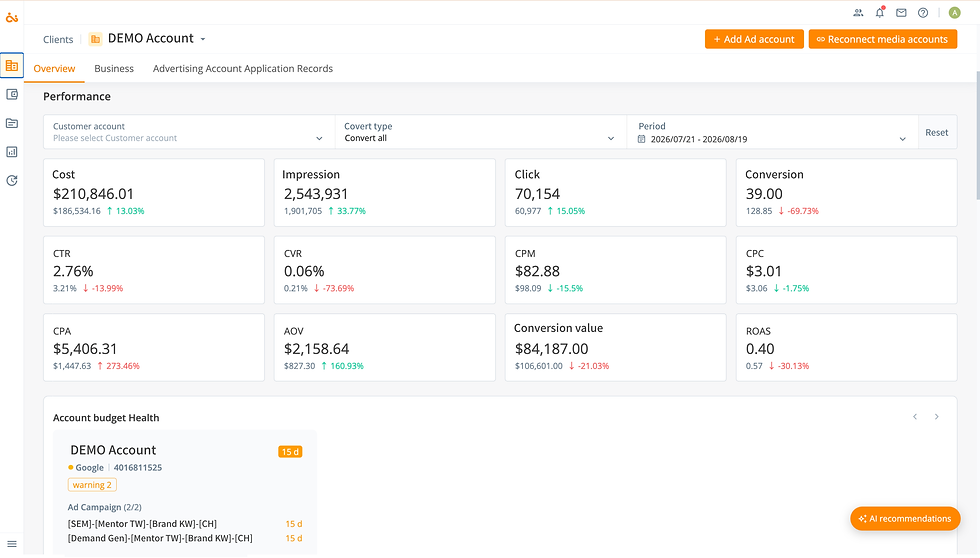Open the wallet sidebar icon
Screen dimensions: 980x558
click(x=12, y=94)
